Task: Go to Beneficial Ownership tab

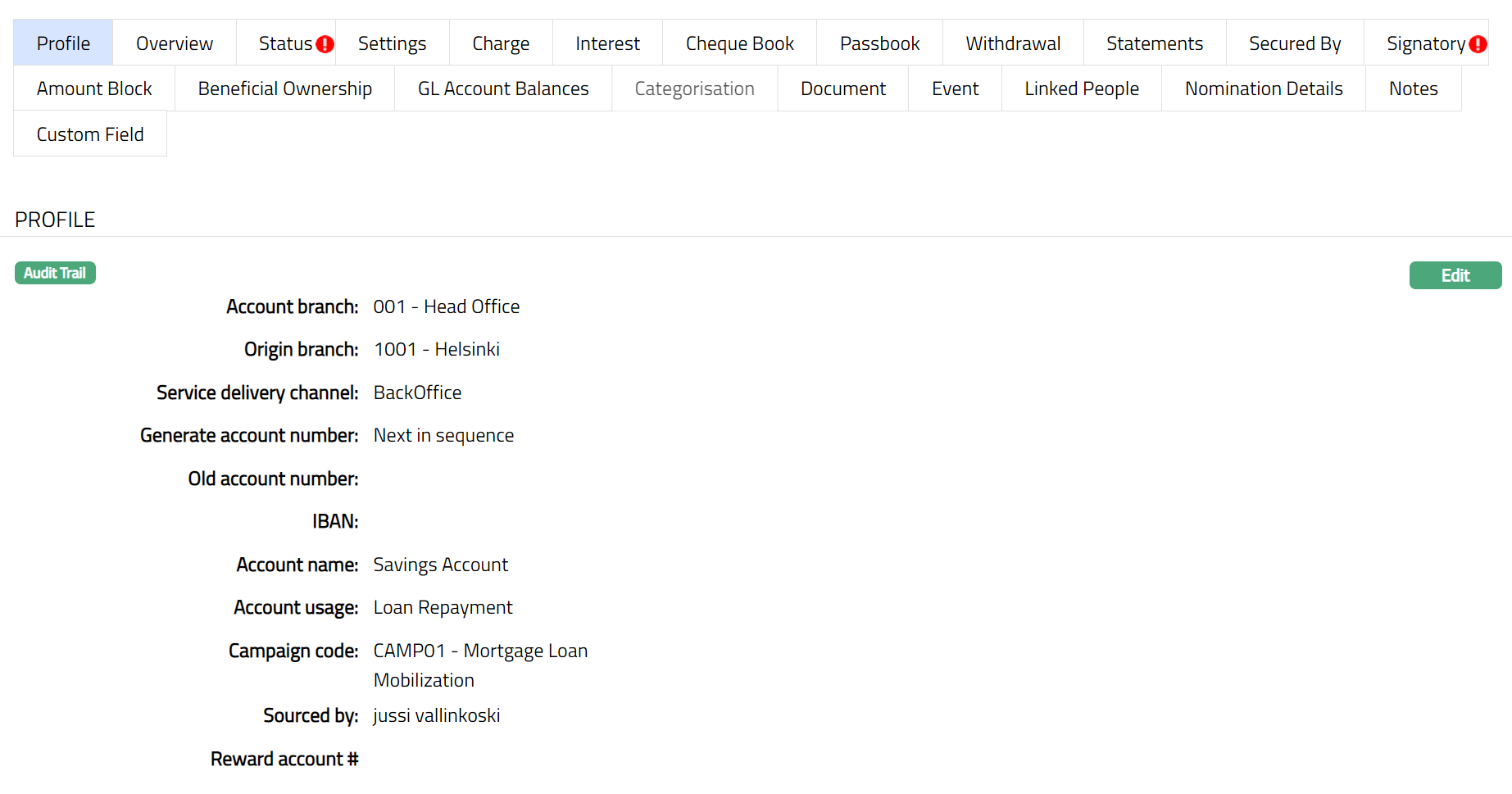Action: tap(284, 88)
